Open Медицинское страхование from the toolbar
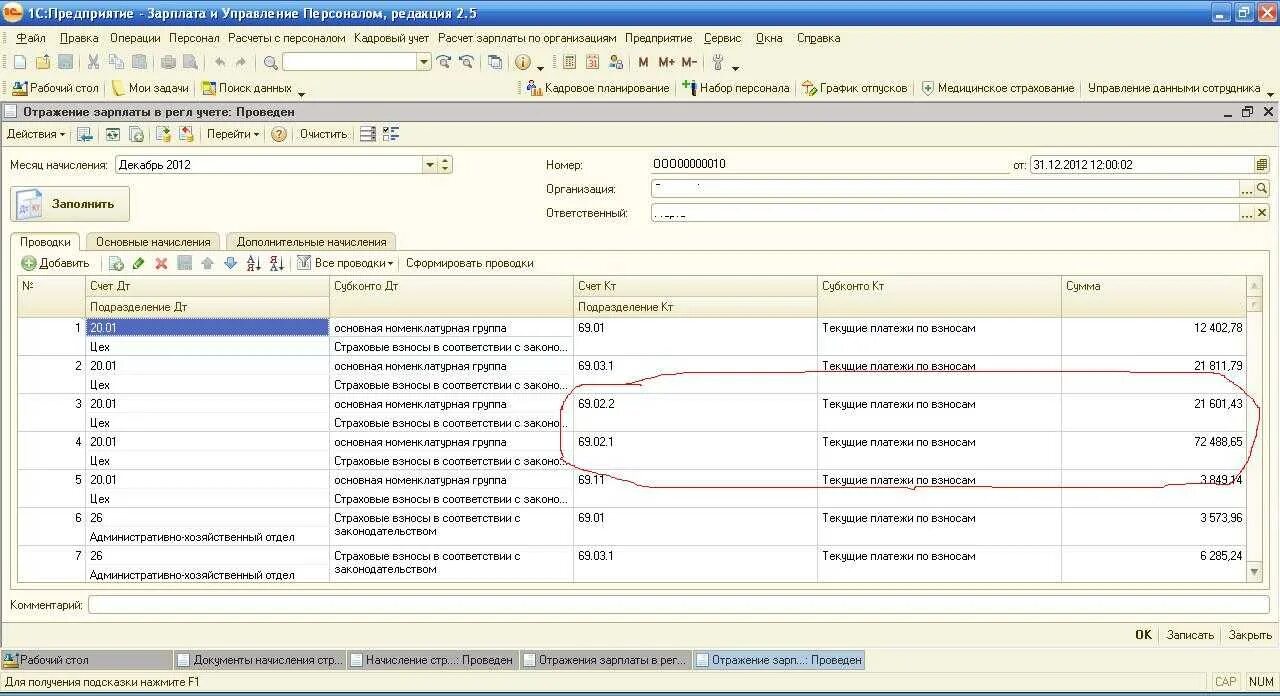The height and width of the screenshot is (696, 1280). [998, 88]
